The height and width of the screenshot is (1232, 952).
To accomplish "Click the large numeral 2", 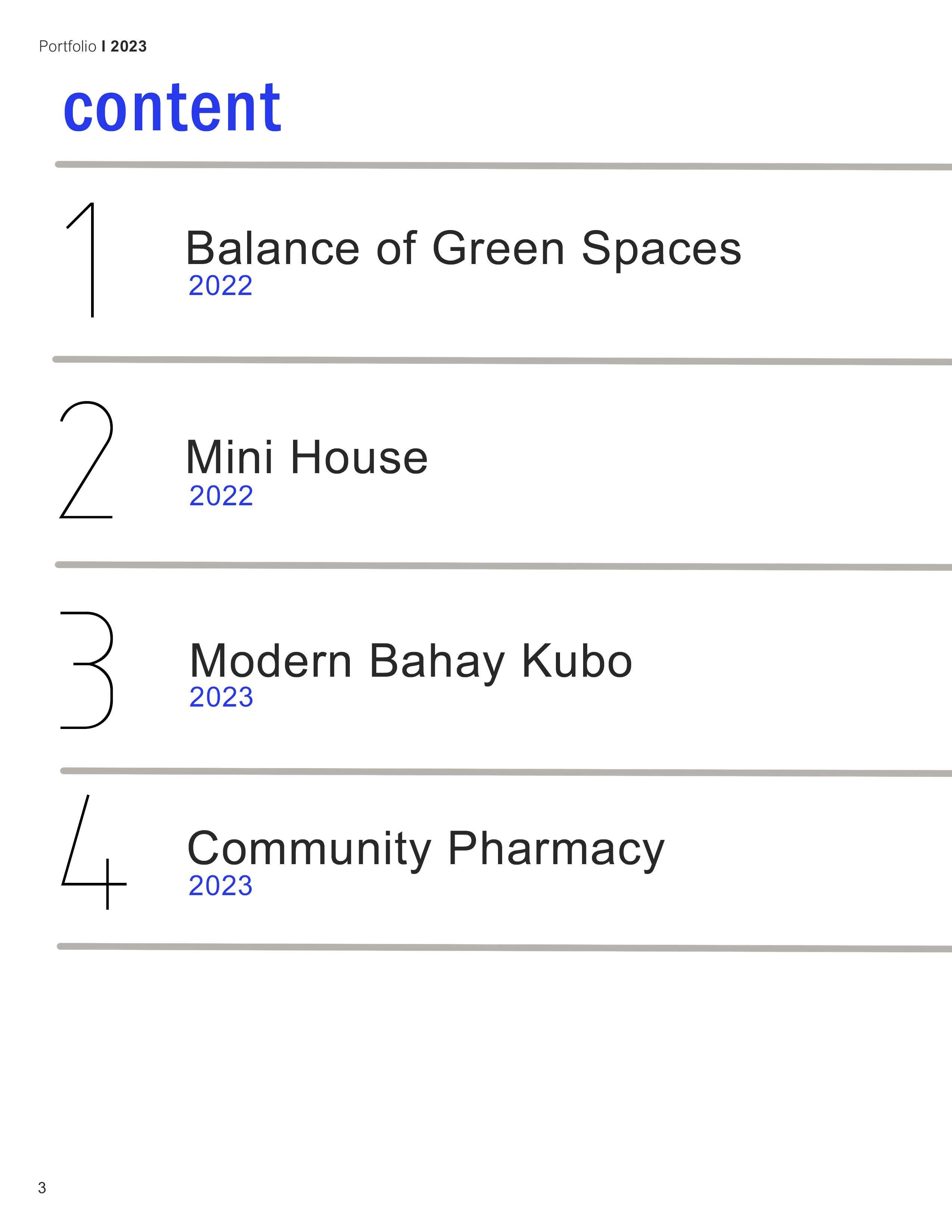I will pyautogui.click(x=86, y=460).
